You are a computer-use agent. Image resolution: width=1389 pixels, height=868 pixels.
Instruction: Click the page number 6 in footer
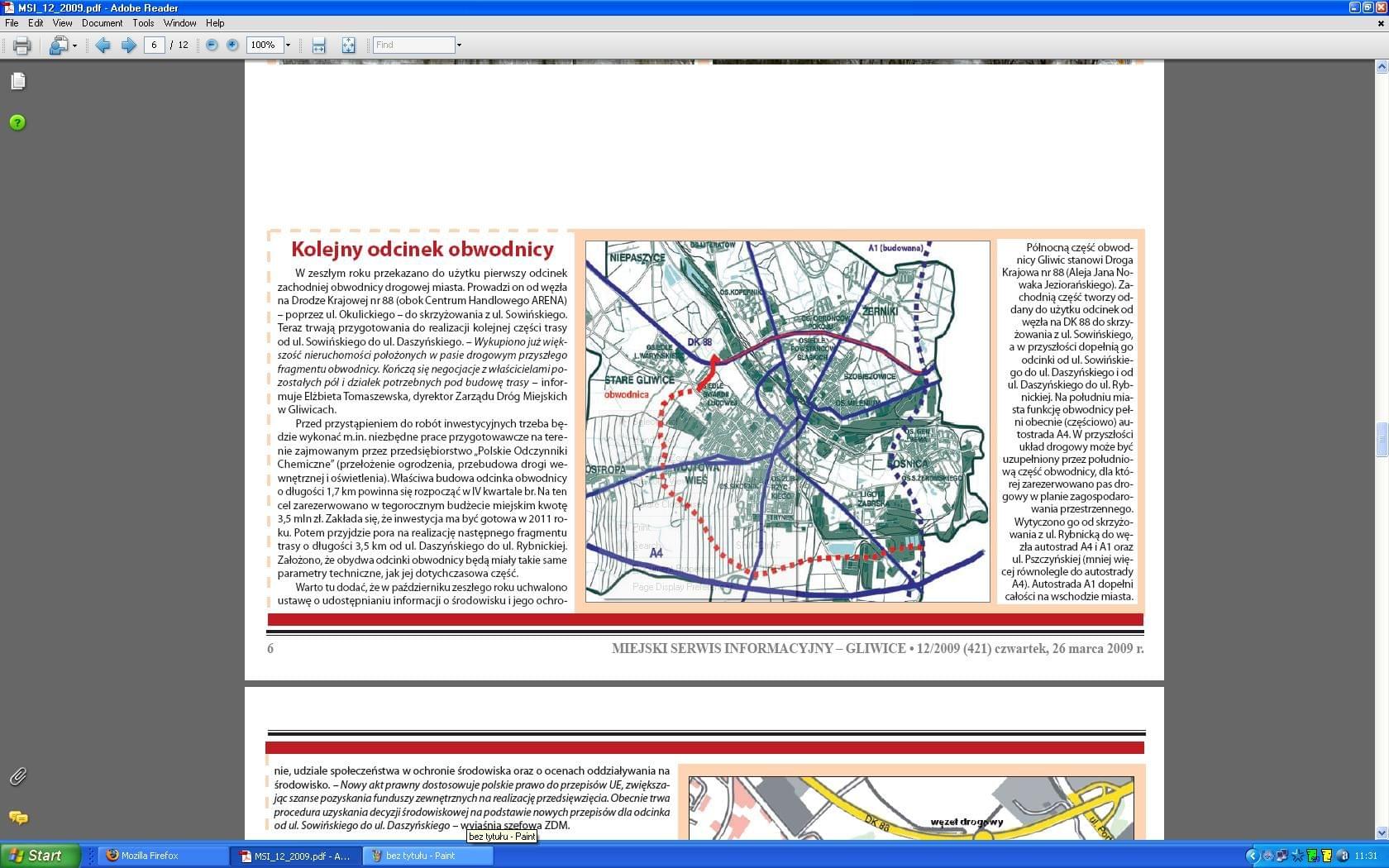[270, 648]
